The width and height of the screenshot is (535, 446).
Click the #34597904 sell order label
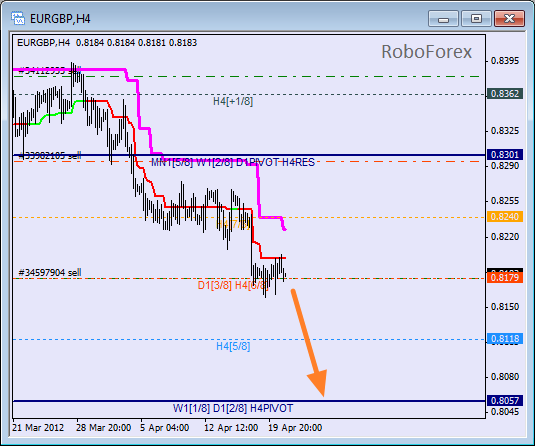click(50, 272)
